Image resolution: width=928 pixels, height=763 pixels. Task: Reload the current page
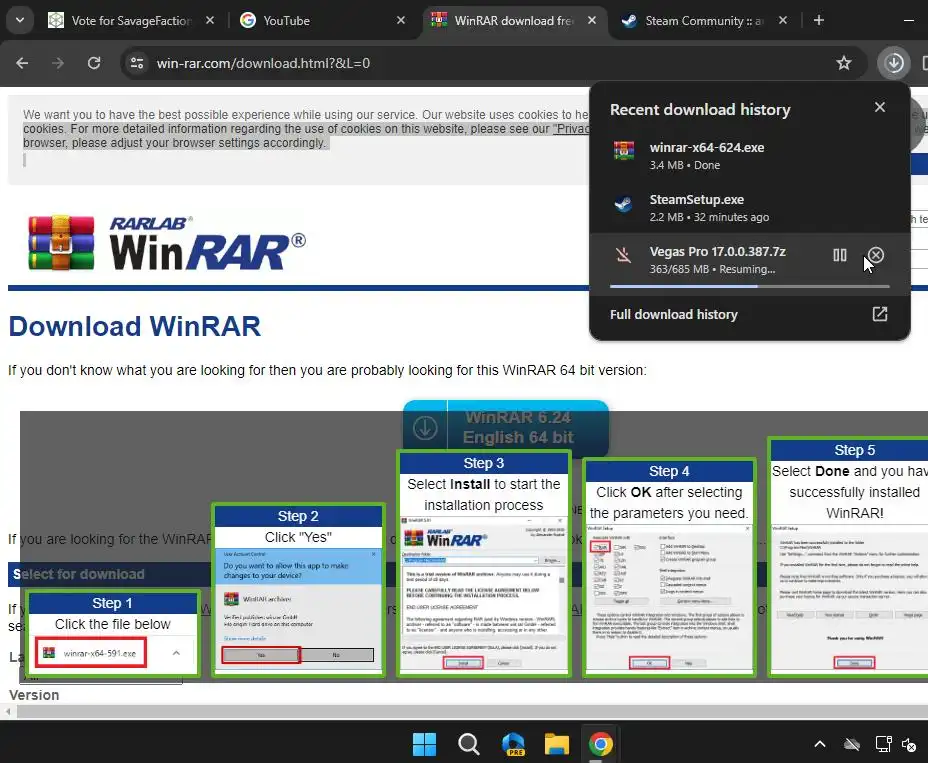(x=94, y=63)
